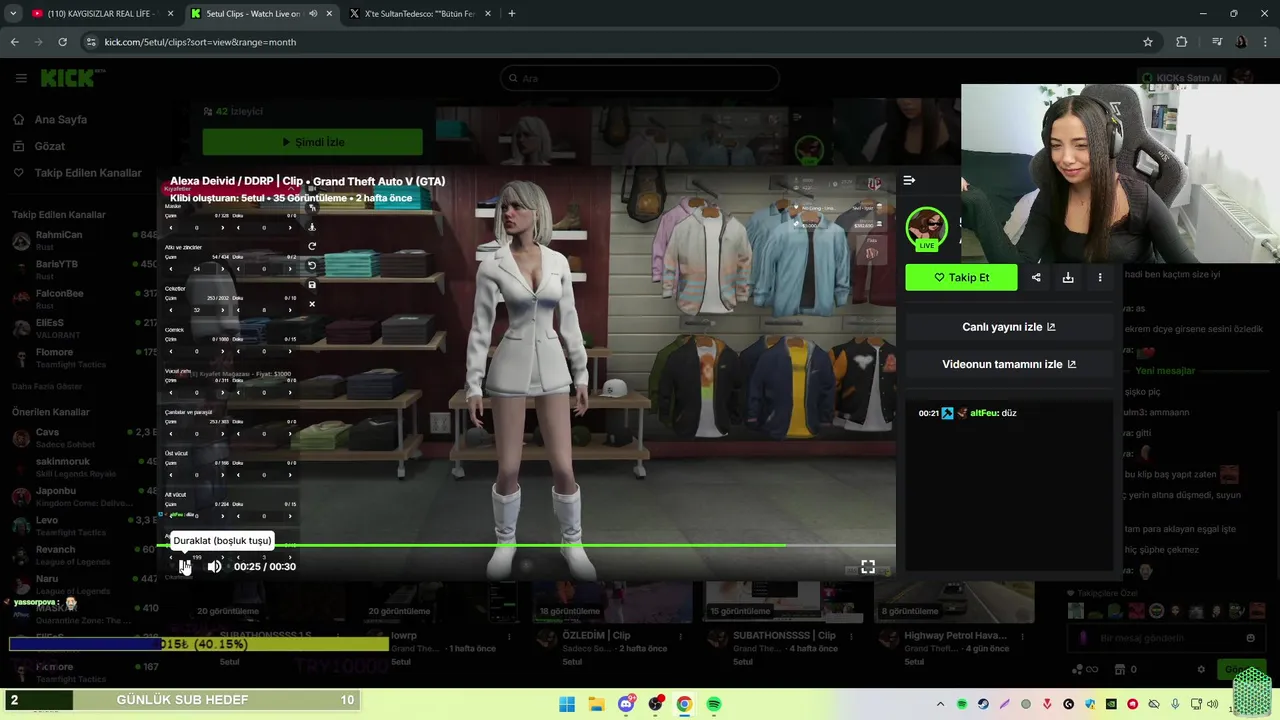Open Flomore channel under followed channels
The height and width of the screenshot is (720, 1280).
84,358
